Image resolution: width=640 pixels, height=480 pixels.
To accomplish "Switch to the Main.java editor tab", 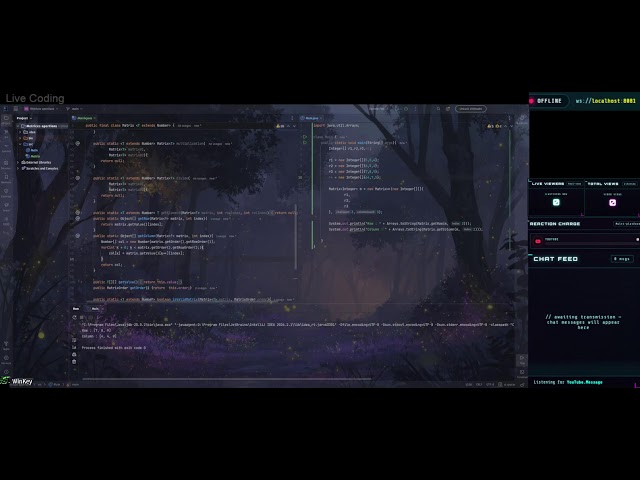I will tap(309, 118).
